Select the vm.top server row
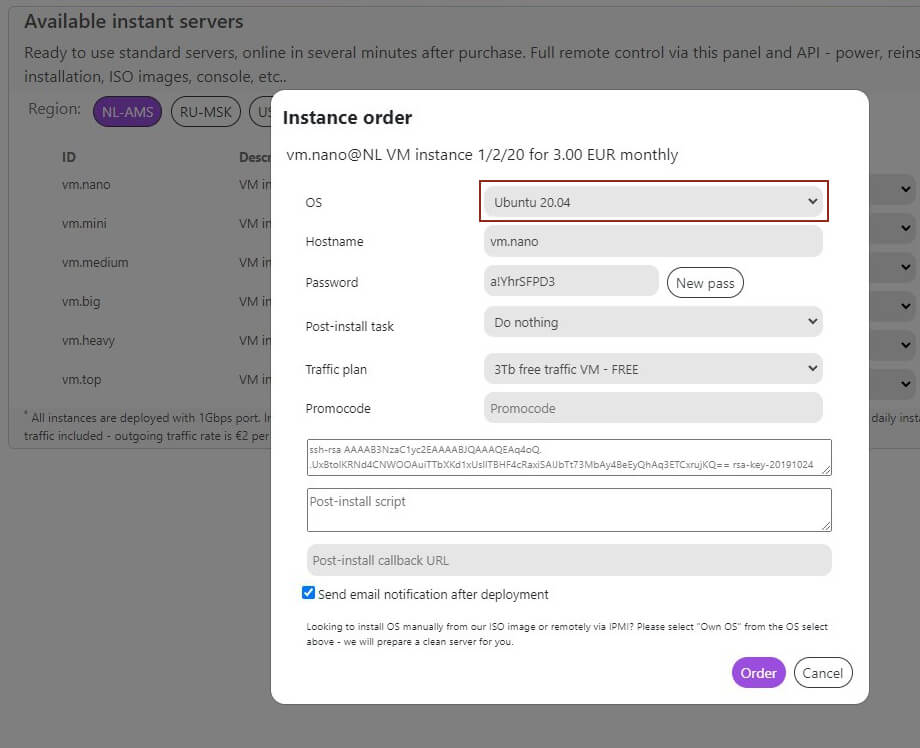The width and height of the screenshot is (920, 748). 82,380
